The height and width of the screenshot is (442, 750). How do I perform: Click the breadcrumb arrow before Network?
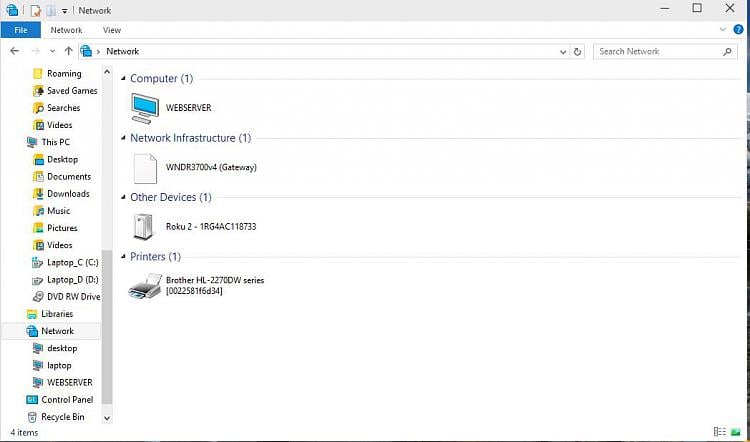click(99, 51)
